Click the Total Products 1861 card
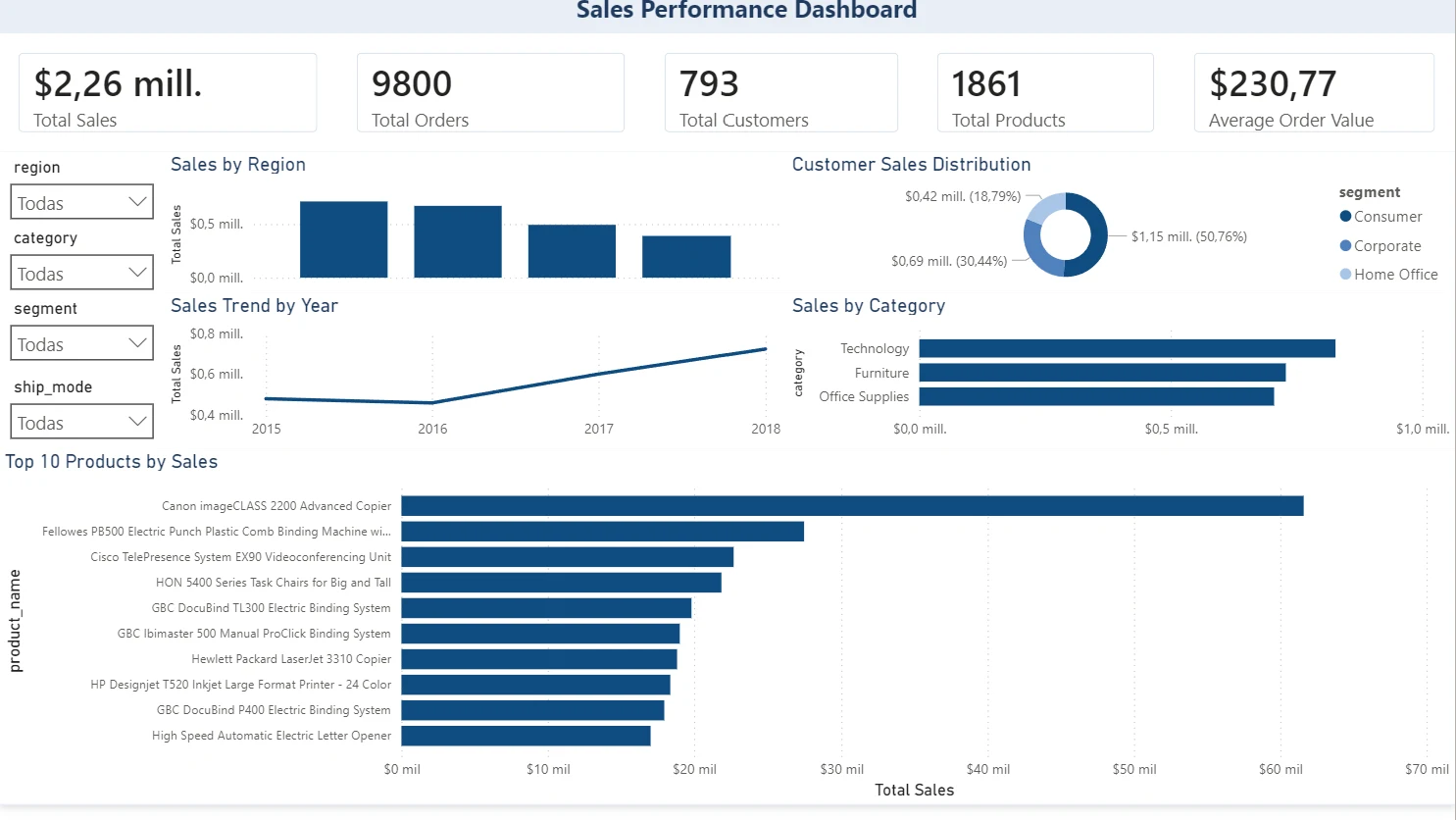This screenshot has width=1456, height=820. 1045,93
